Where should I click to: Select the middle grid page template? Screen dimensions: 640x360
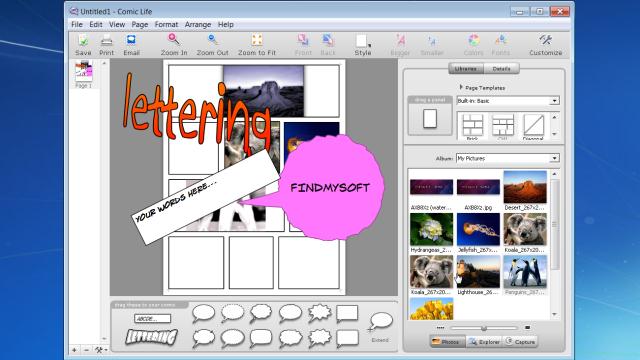pyautogui.click(x=503, y=126)
